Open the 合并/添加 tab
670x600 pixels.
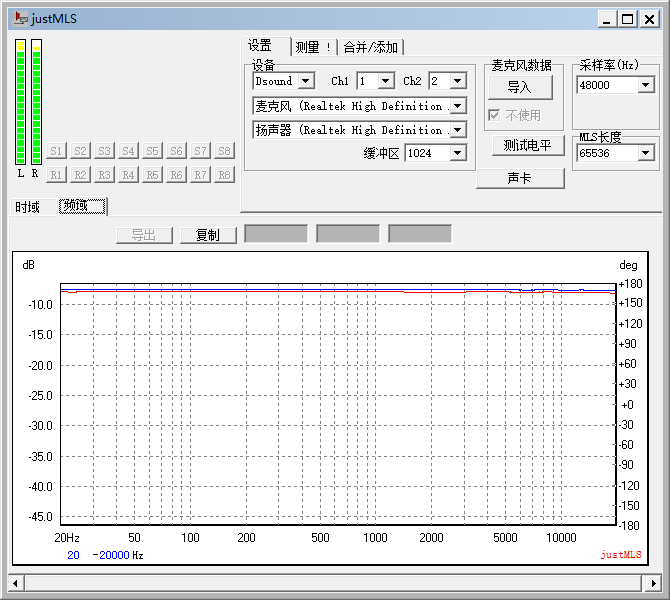pos(370,47)
